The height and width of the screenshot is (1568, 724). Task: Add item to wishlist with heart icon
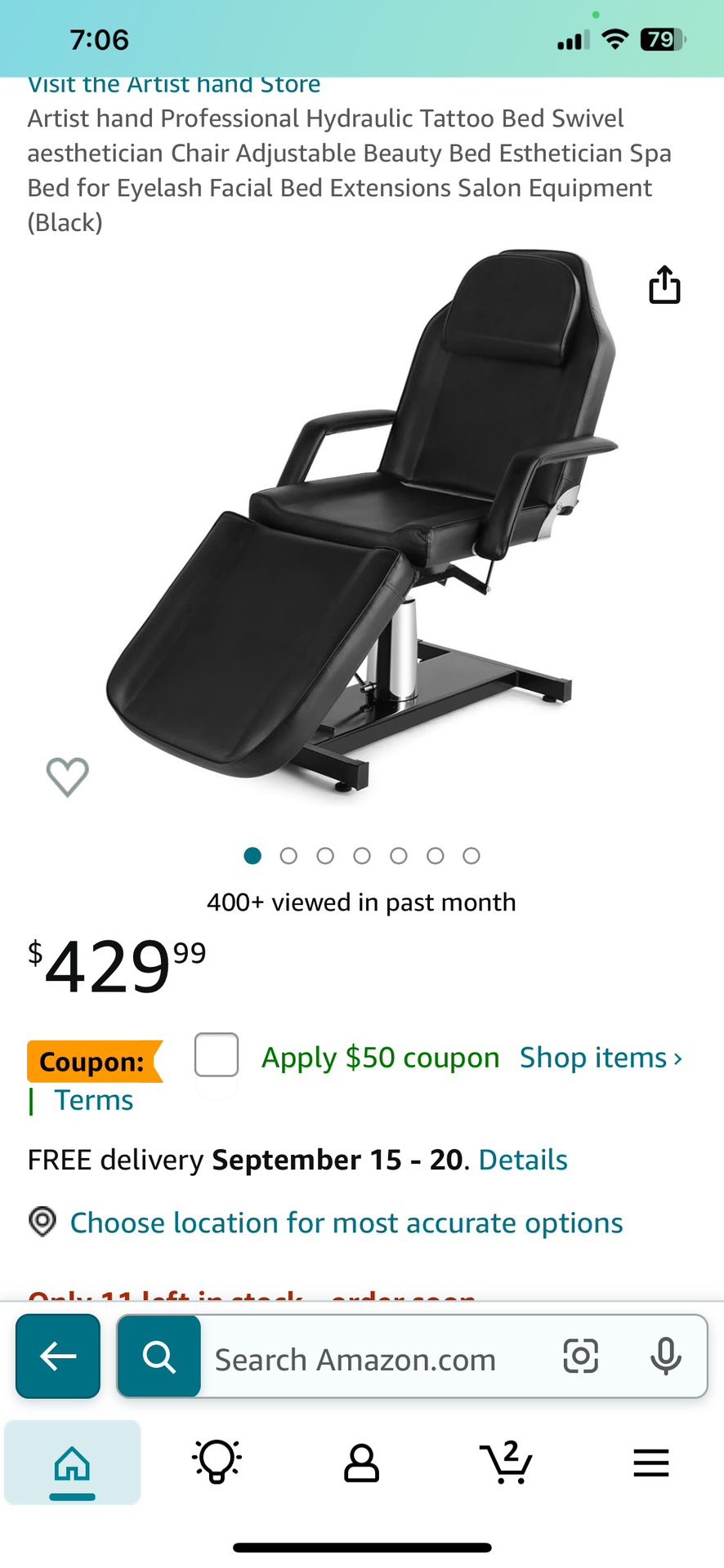(67, 777)
